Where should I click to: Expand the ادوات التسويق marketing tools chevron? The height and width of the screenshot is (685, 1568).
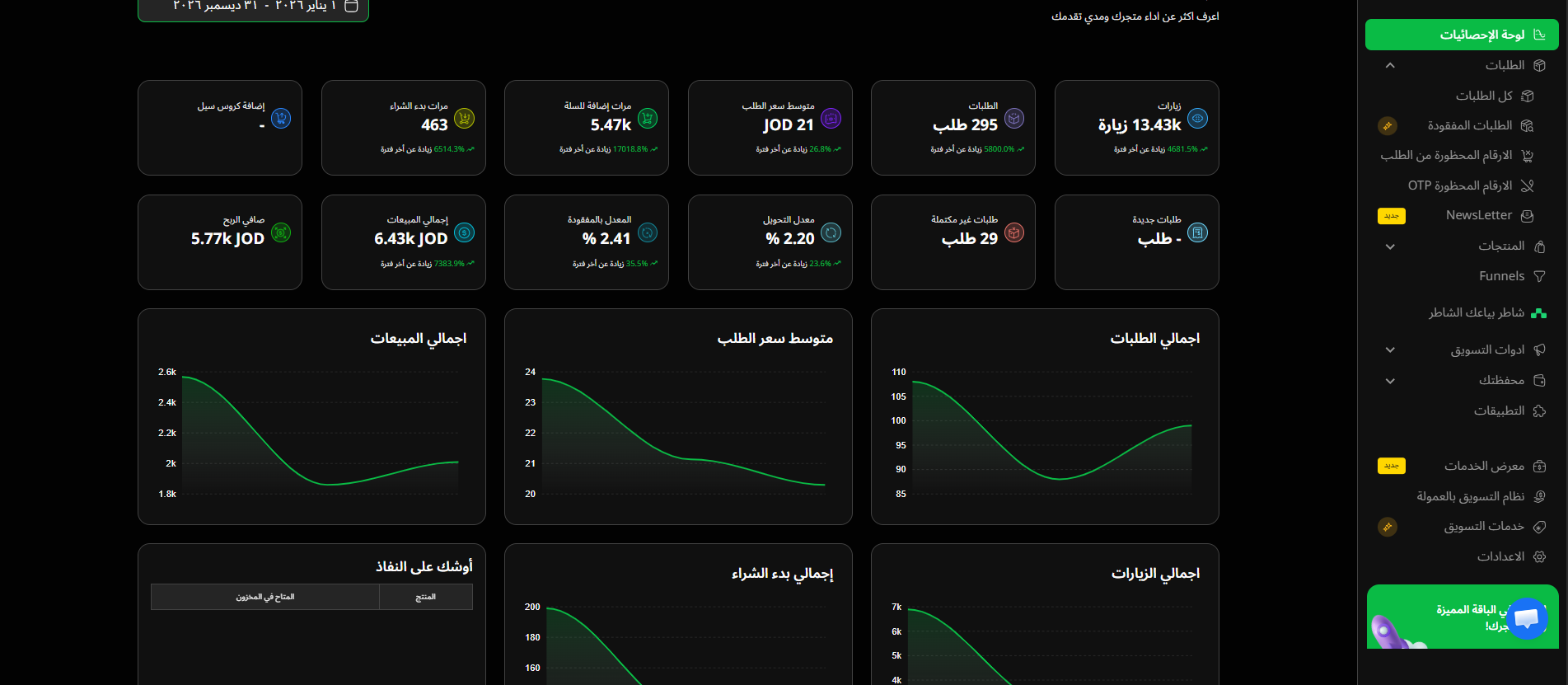point(1390,350)
